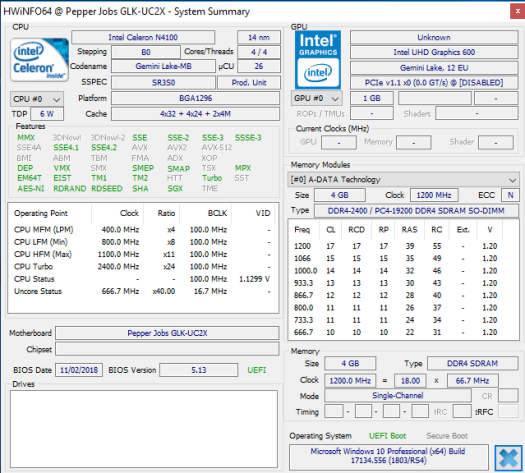The height and width of the screenshot is (473, 525).
Task: Open the GPU #0 selector dropdown
Action: tap(317, 98)
